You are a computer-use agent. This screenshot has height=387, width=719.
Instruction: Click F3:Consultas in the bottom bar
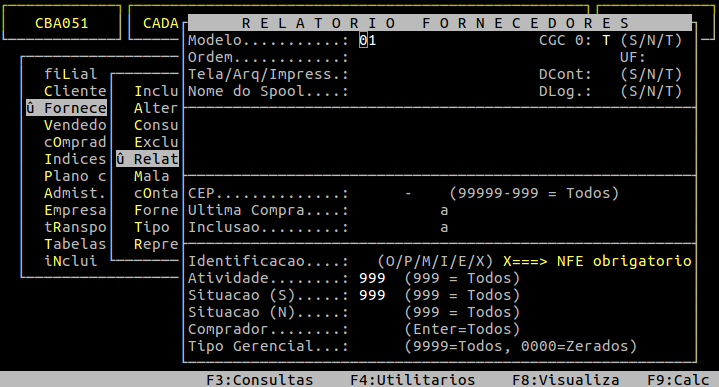[x=260, y=380]
